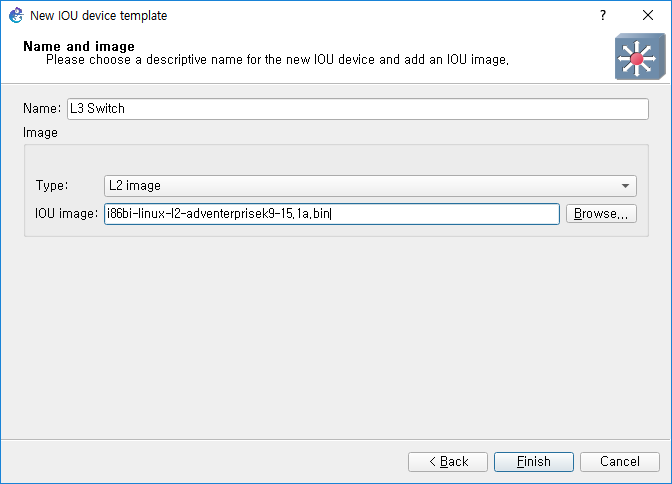
Task: Finish creating the IOU device template
Action: click(x=534, y=462)
